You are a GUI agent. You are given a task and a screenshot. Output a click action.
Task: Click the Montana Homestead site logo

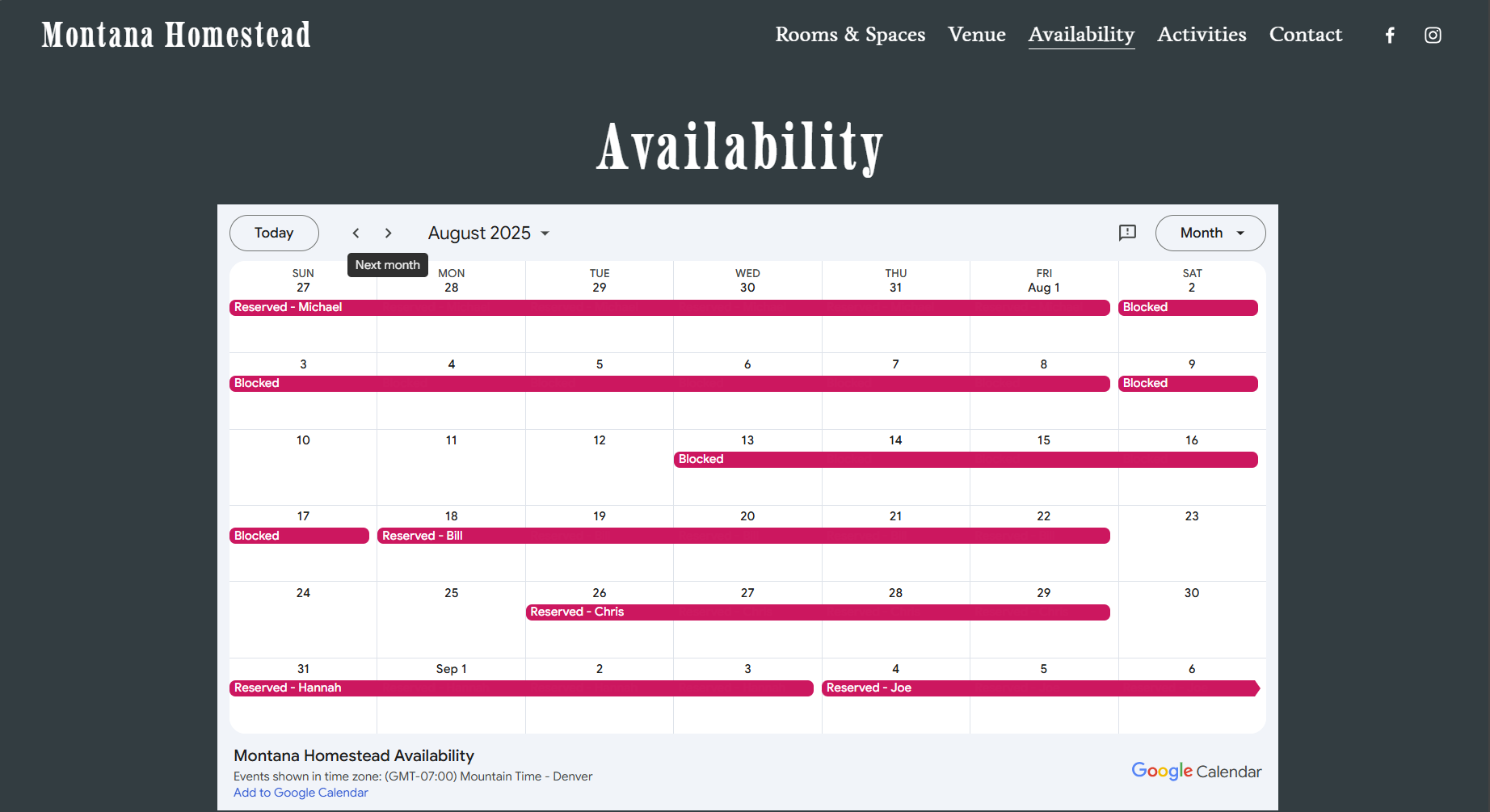click(175, 34)
